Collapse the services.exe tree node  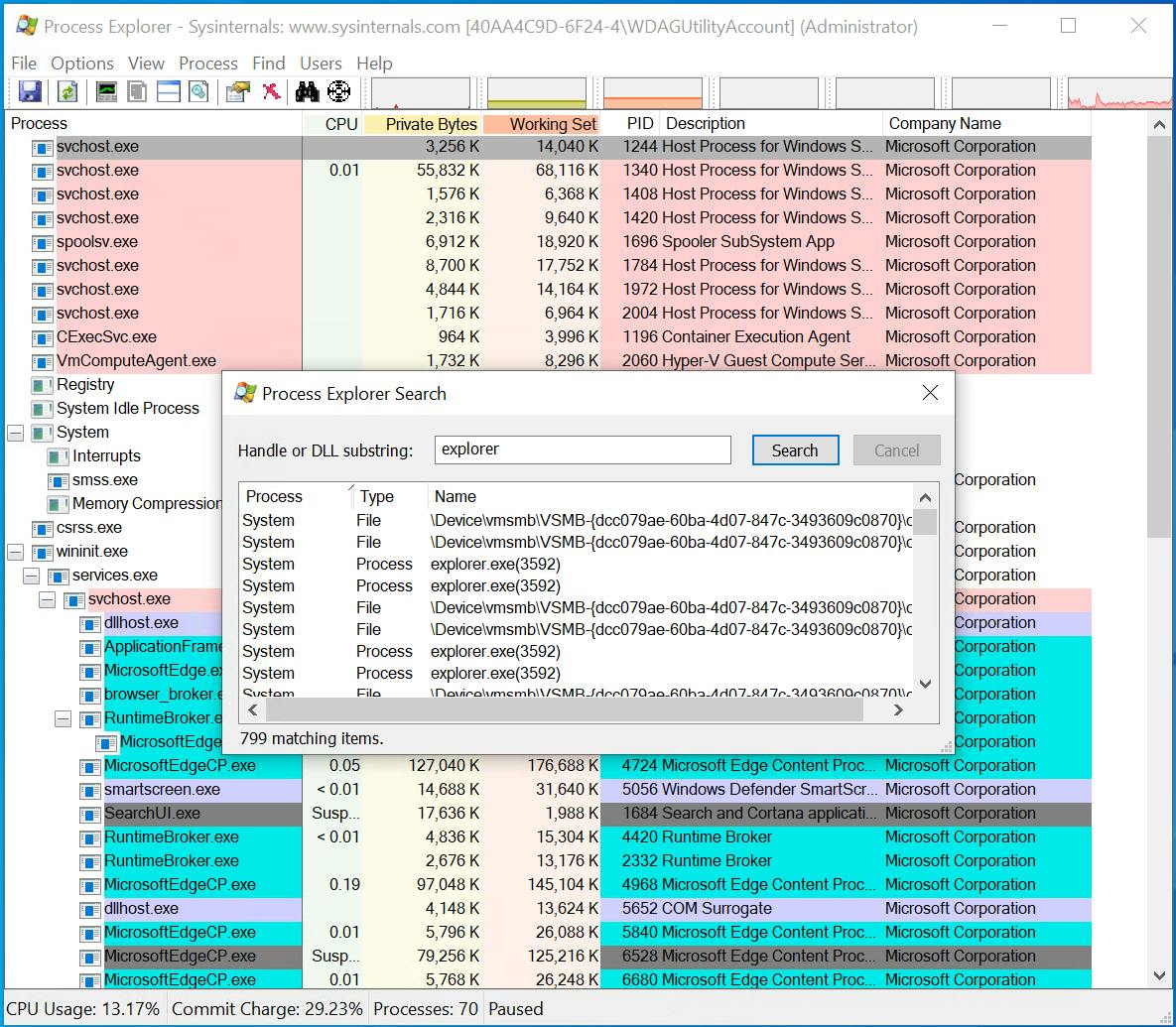[32, 576]
